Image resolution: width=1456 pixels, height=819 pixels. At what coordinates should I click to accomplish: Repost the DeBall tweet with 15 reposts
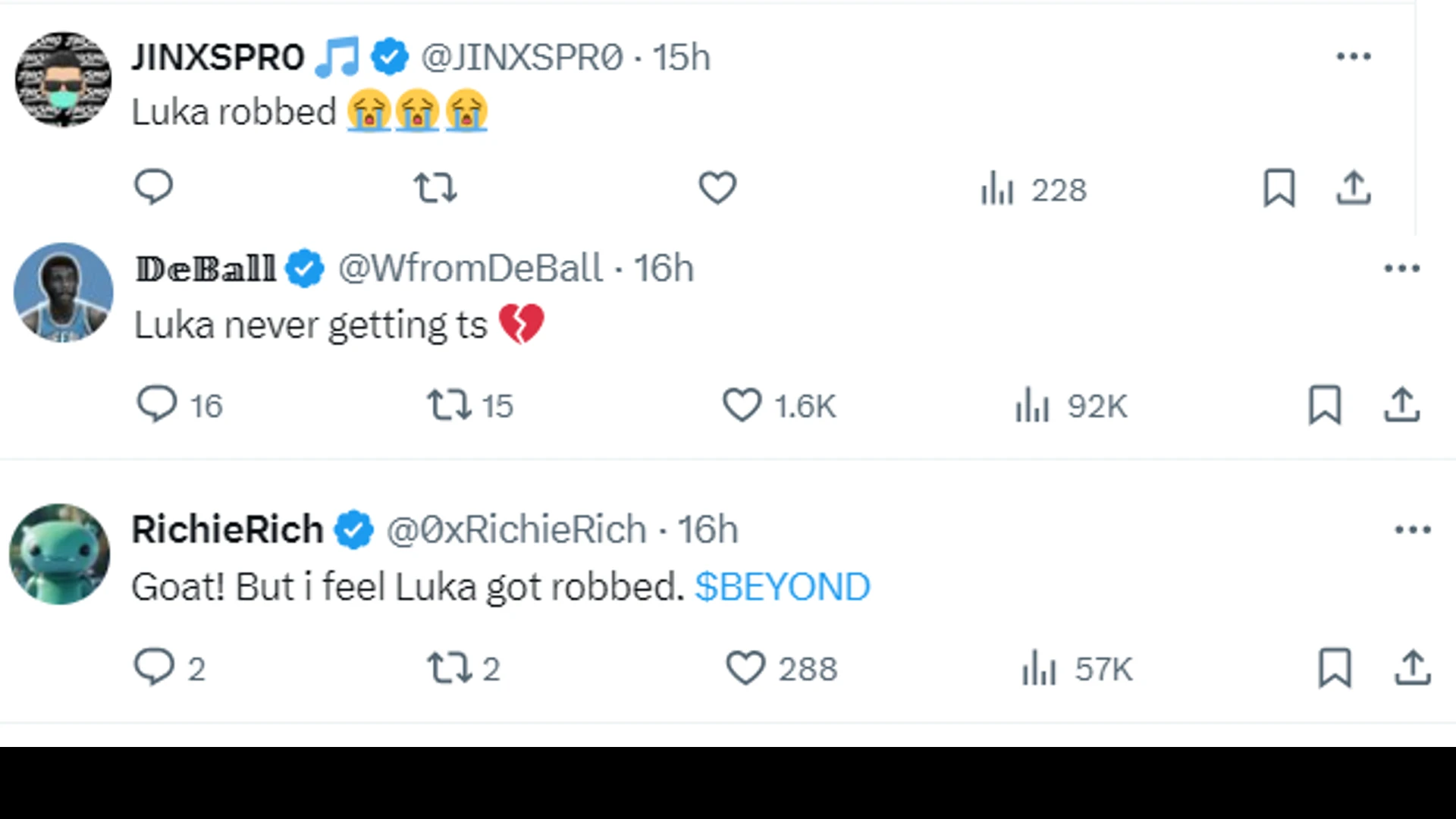[449, 404]
